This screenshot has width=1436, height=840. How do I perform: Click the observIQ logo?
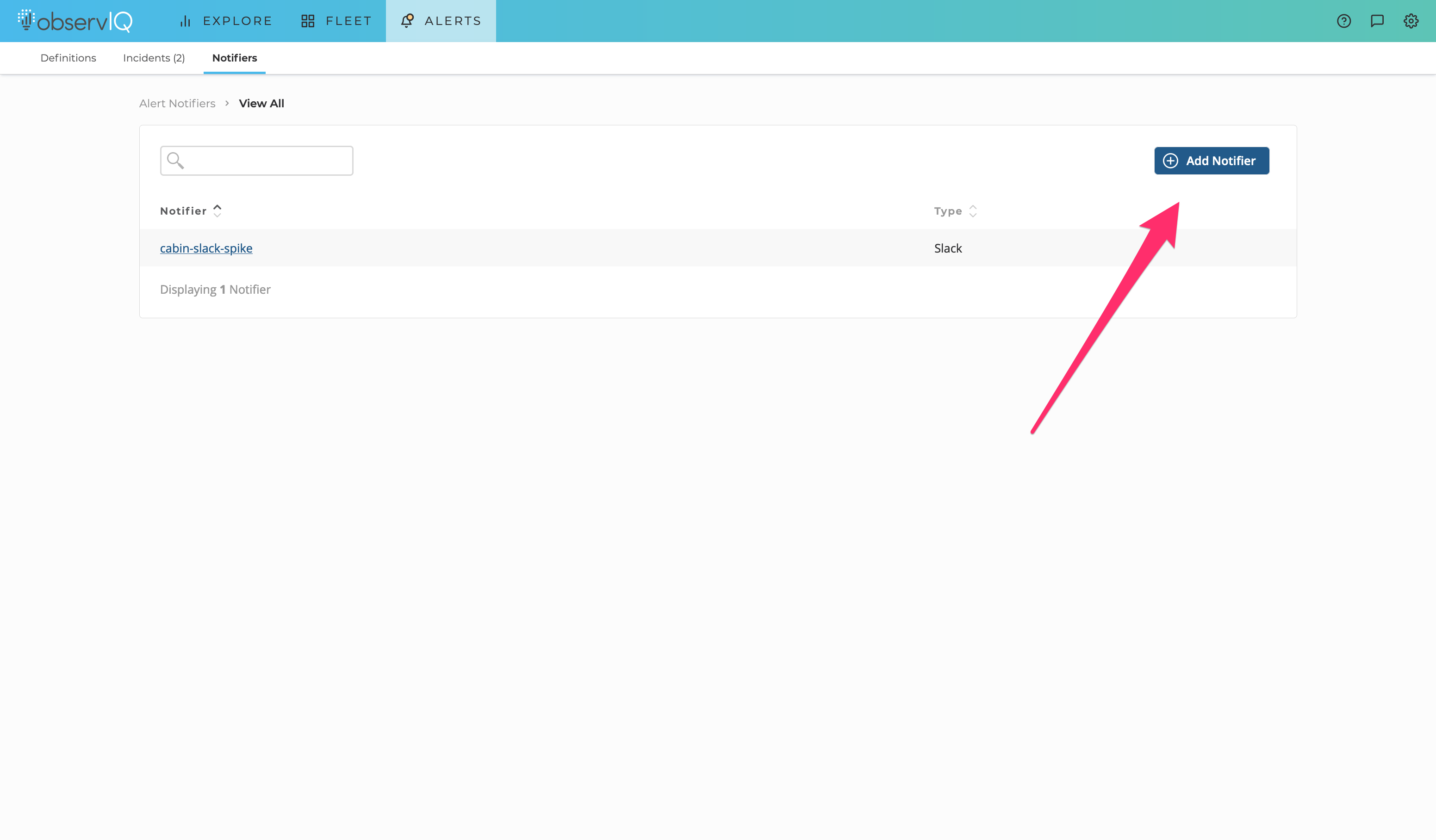(x=75, y=21)
